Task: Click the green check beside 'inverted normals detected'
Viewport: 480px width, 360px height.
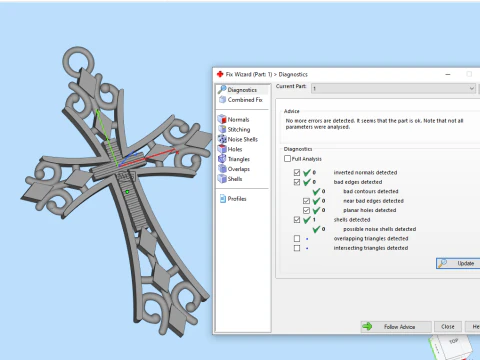Action: point(307,172)
